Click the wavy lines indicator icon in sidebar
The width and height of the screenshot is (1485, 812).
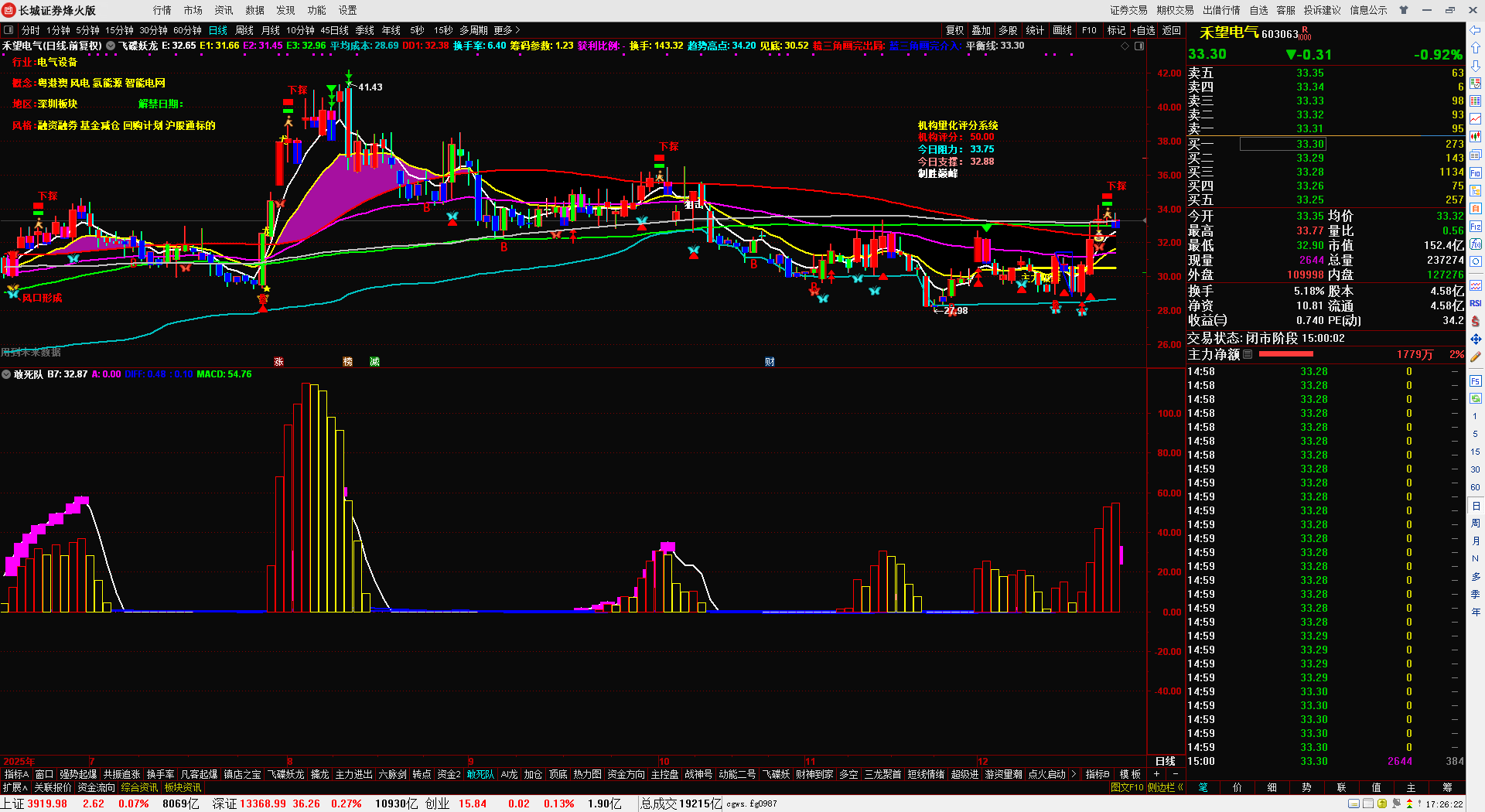coord(1476,286)
